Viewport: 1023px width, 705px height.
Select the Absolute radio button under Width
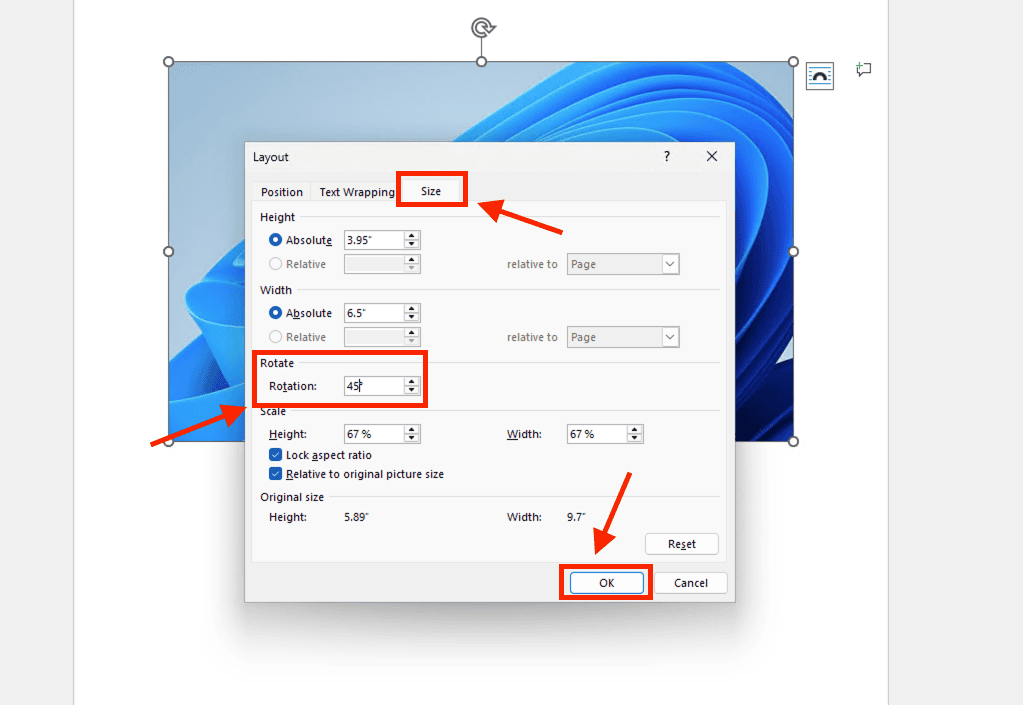coord(276,313)
